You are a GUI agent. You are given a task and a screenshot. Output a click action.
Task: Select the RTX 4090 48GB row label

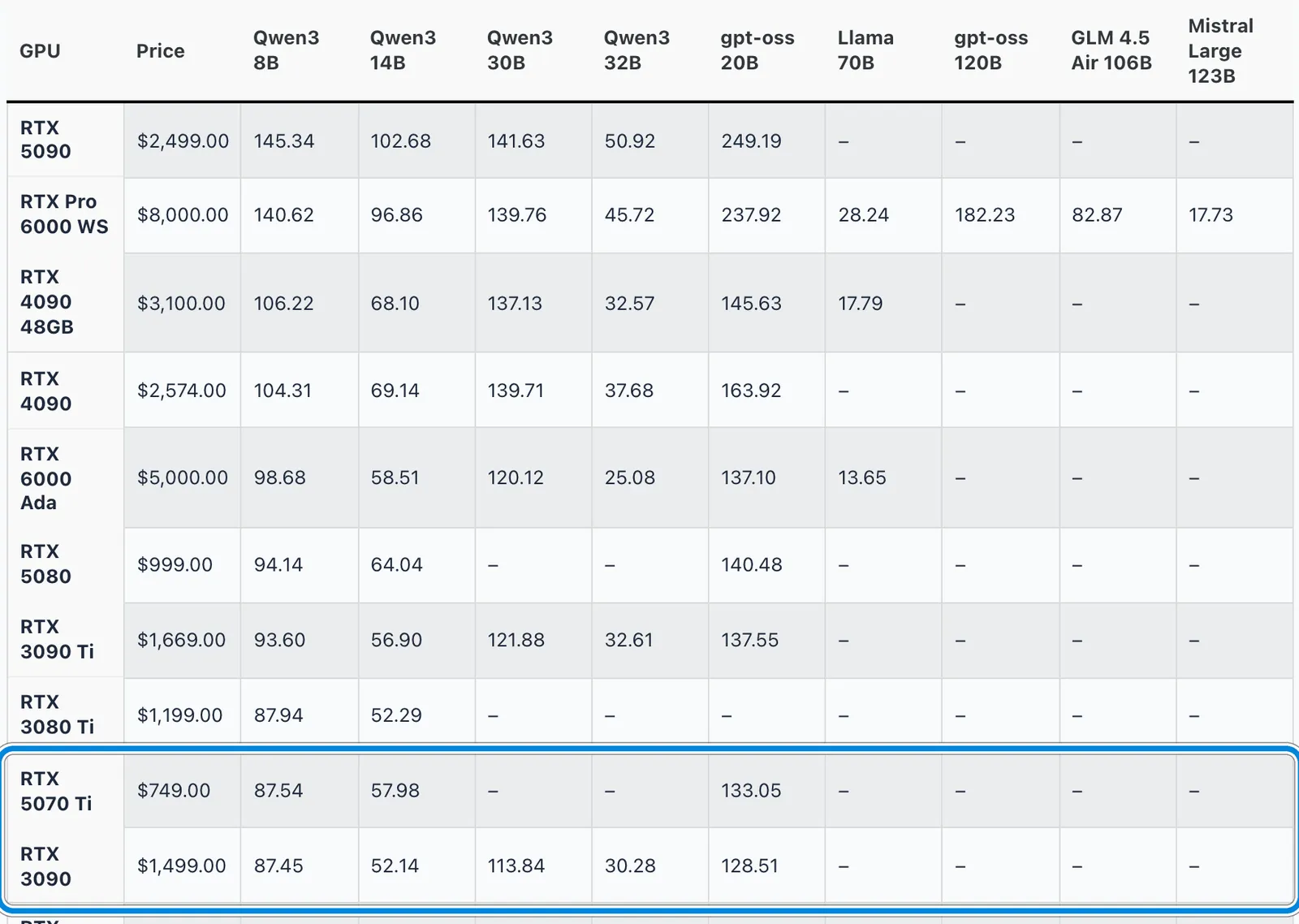[47, 302]
